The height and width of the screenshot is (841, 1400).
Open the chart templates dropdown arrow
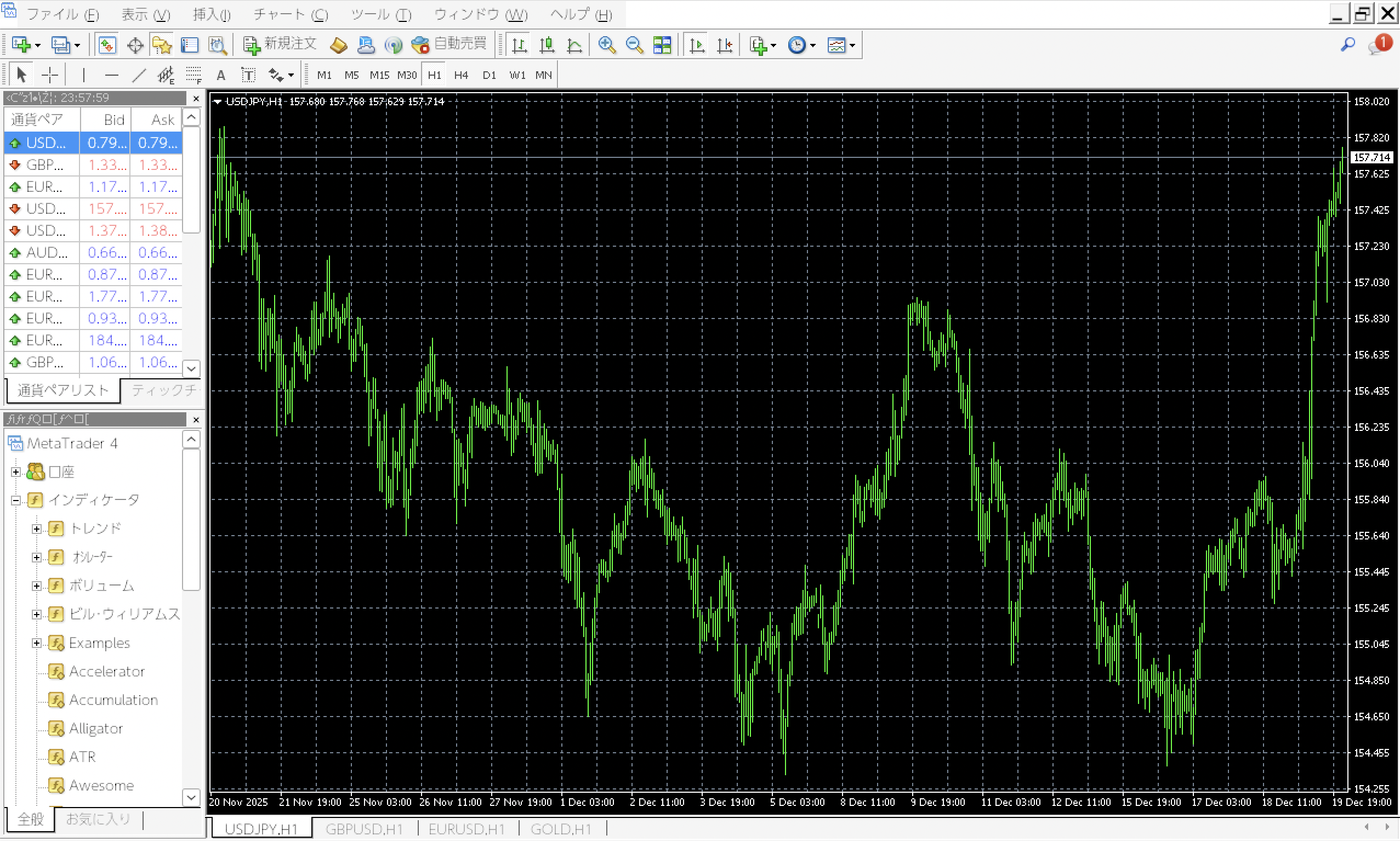click(852, 46)
